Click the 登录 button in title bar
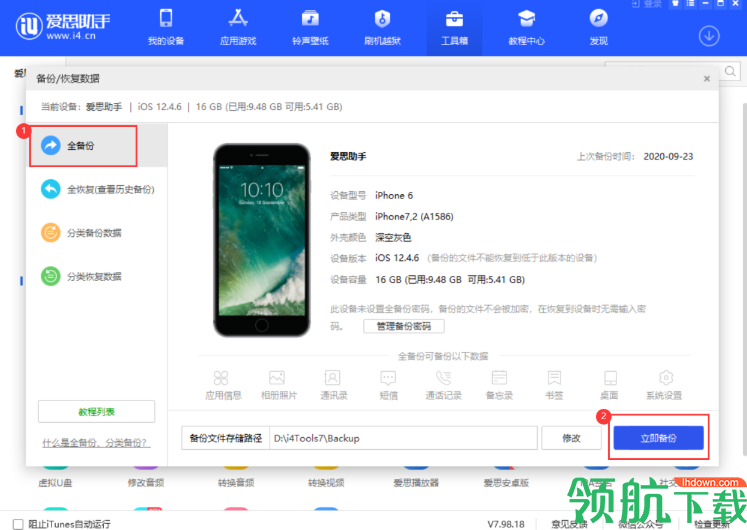 click(646, 4)
